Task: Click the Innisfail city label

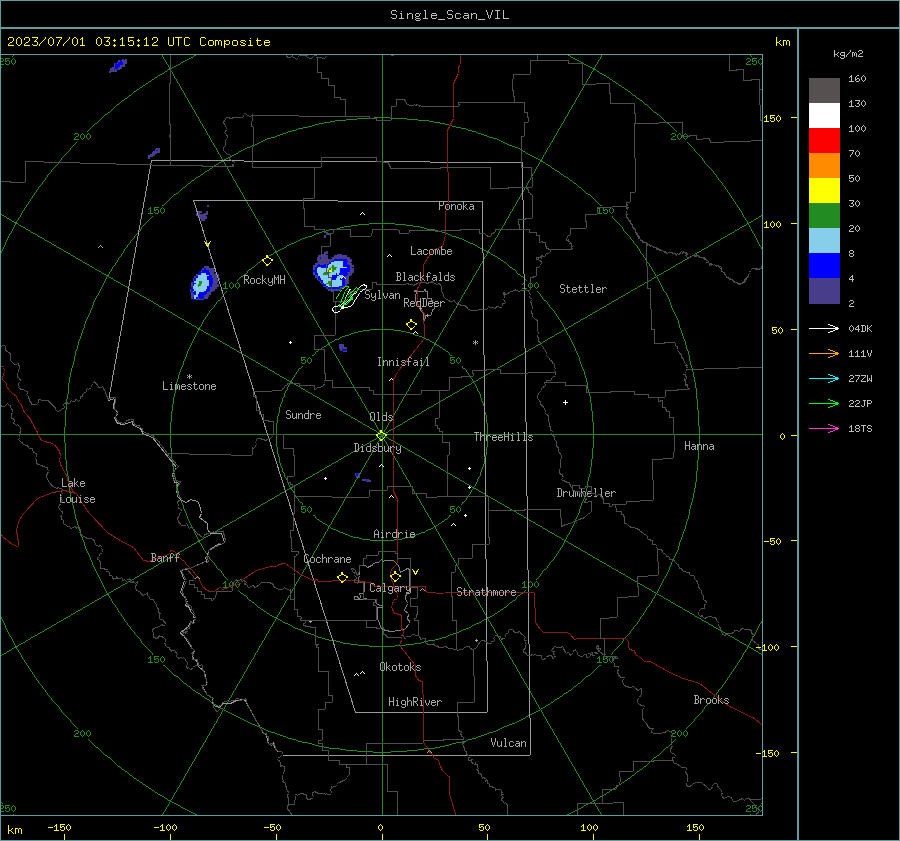Action: point(403,362)
